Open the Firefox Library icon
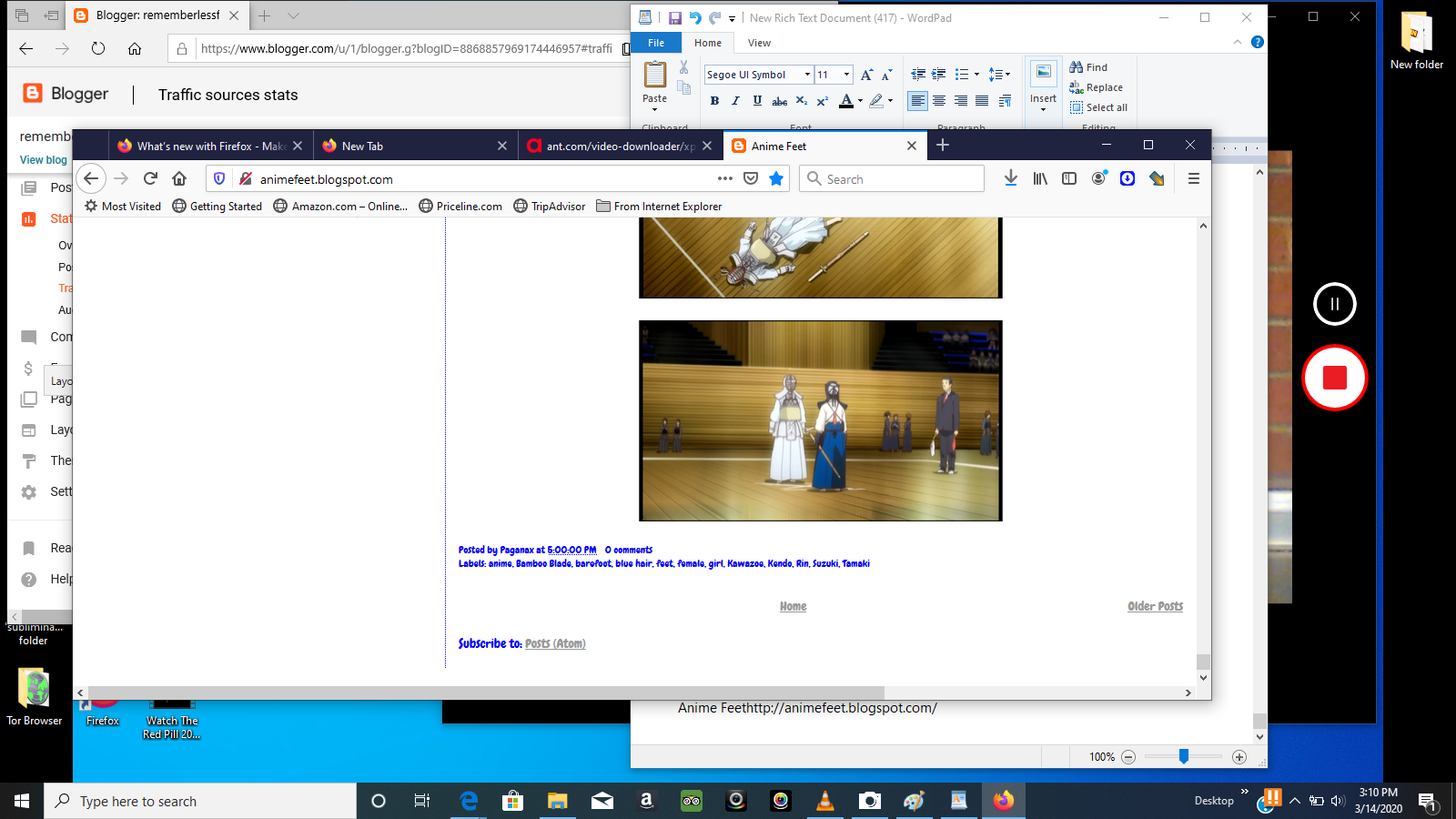1456x819 pixels. coord(1040,179)
